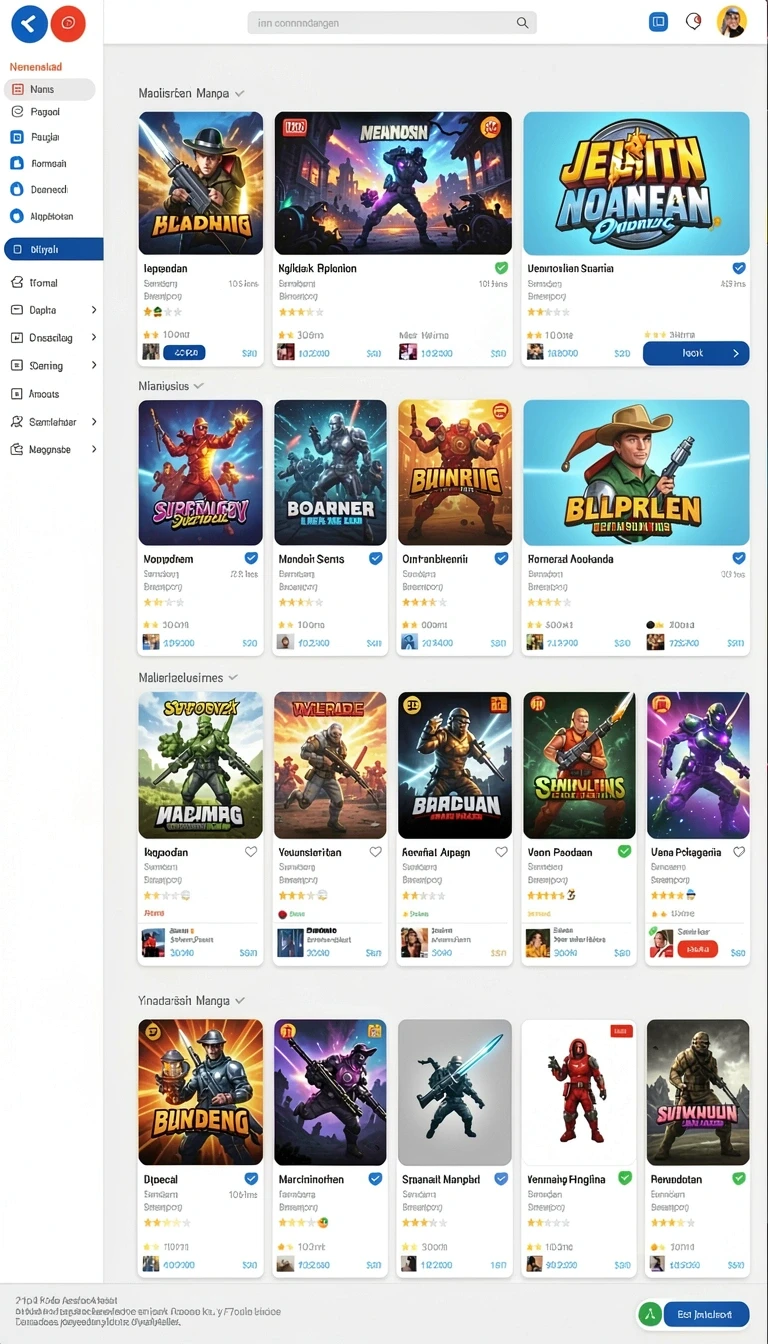Toggle blue check on Srnanait Manpbrl card
The image size is (768, 1344).
[501, 1179]
